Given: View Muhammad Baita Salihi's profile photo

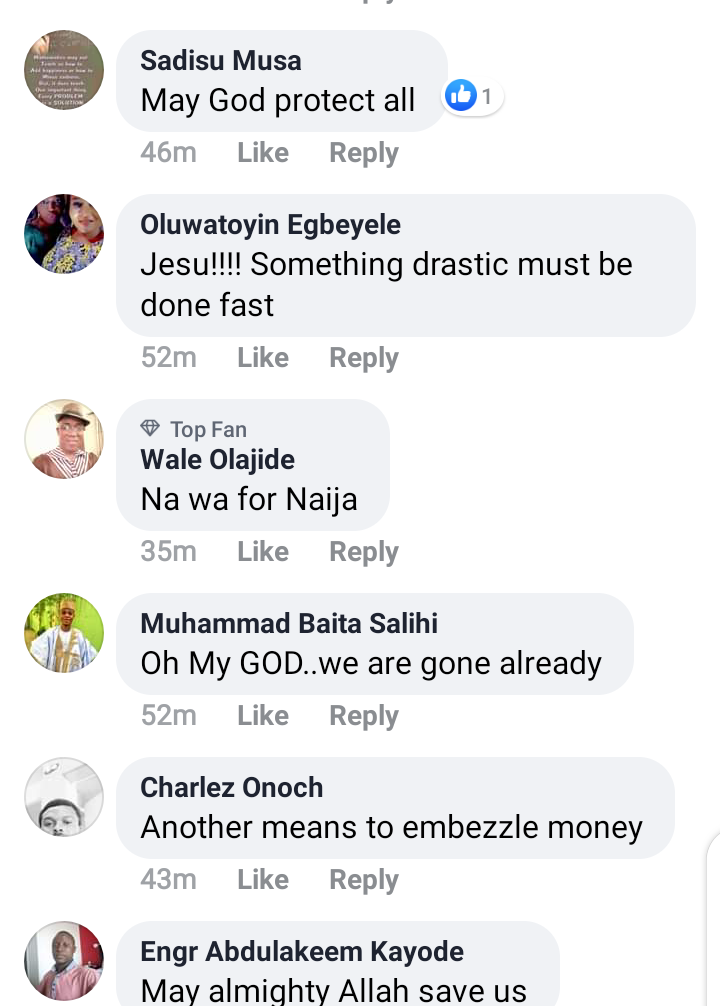Looking at the screenshot, I should (64, 633).
